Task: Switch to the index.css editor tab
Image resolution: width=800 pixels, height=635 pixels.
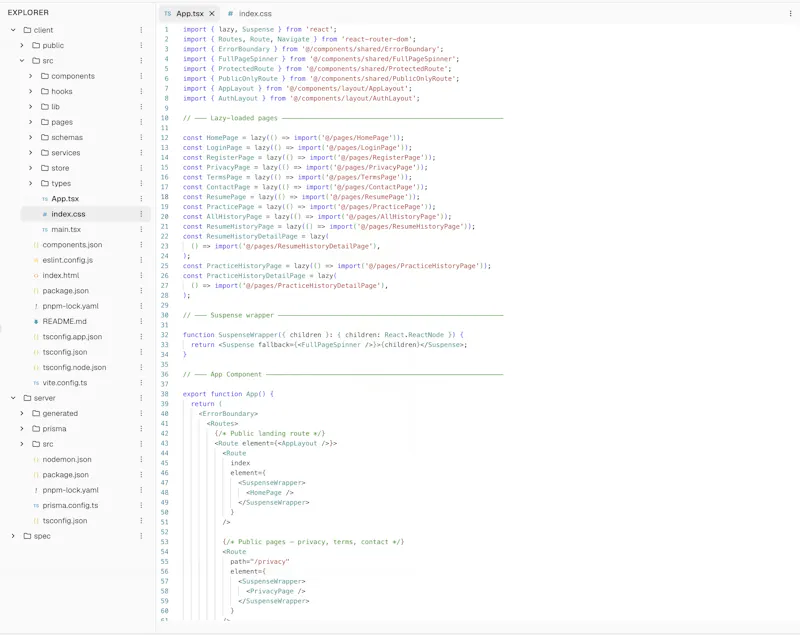Action: (250, 14)
